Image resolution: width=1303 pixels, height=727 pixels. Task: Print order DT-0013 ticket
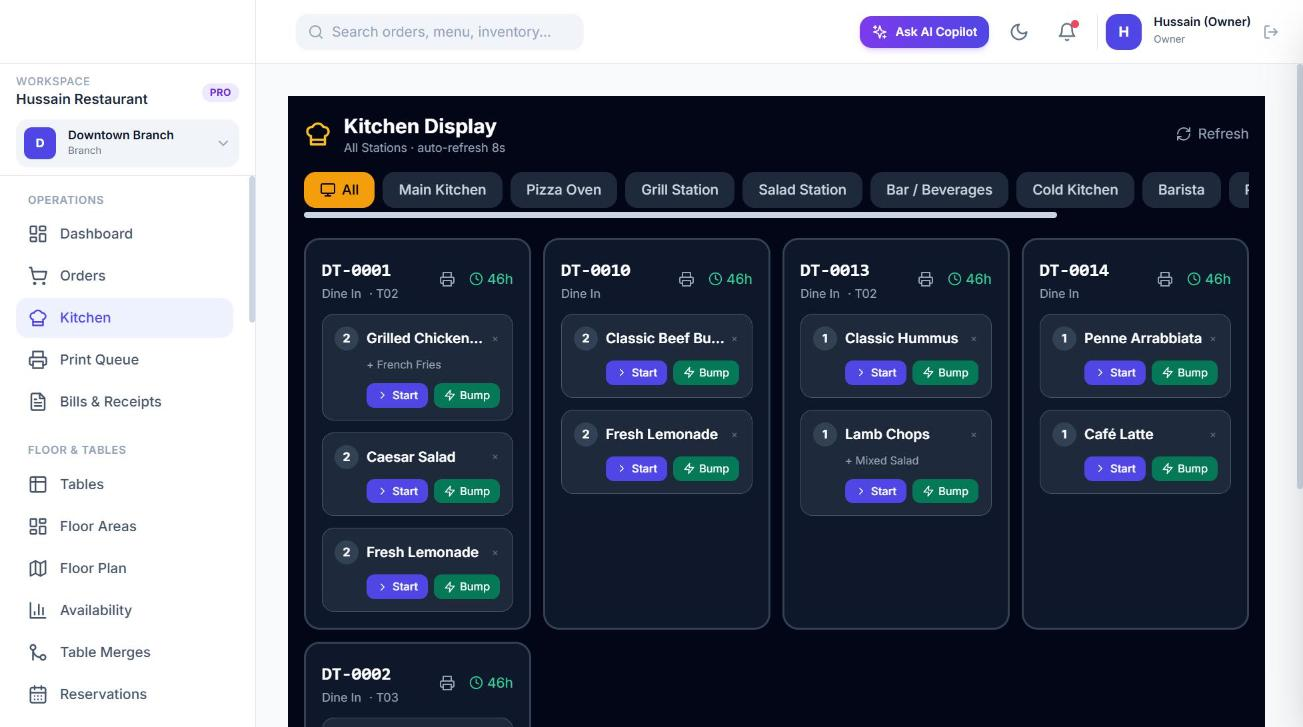pyautogui.click(x=925, y=279)
